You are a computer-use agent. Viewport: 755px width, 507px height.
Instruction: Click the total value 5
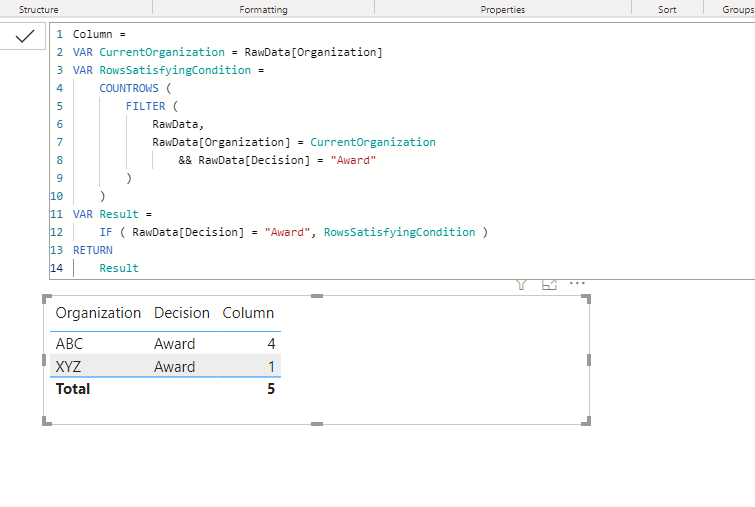271,389
